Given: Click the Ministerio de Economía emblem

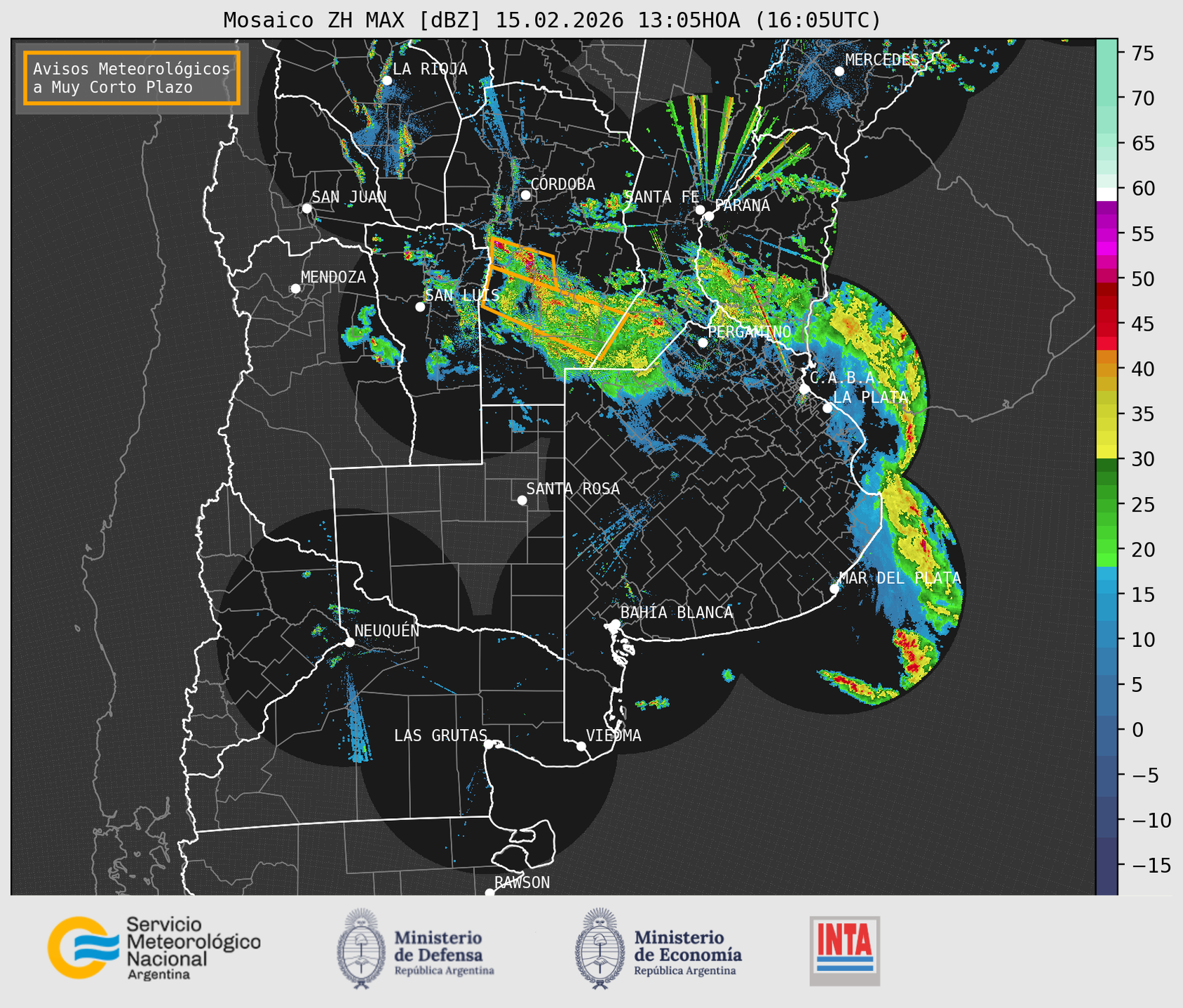Looking at the screenshot, I should [600, 948].
